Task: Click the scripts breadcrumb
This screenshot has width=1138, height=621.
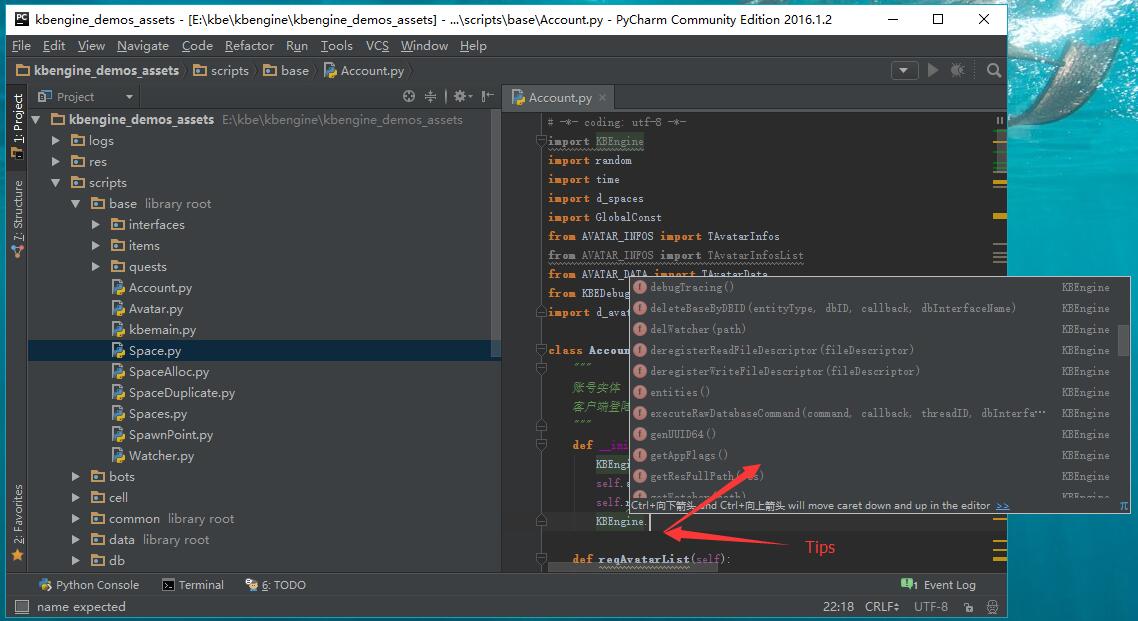Action: click(x=221, y=70)
